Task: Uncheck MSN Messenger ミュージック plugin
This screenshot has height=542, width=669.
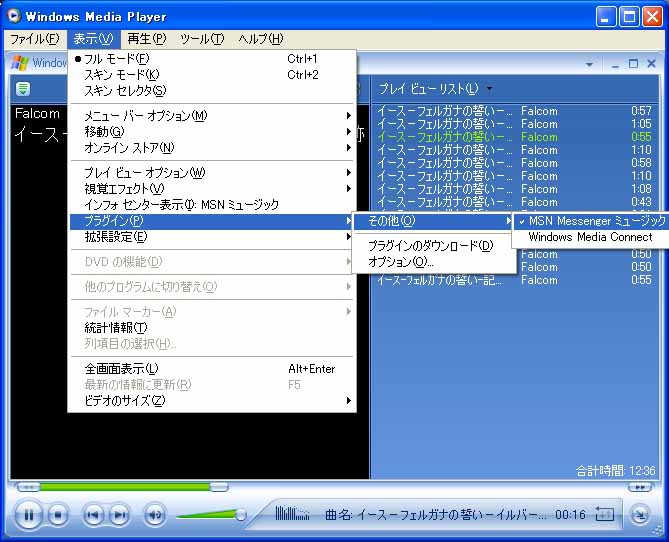Action: point(590,221)
